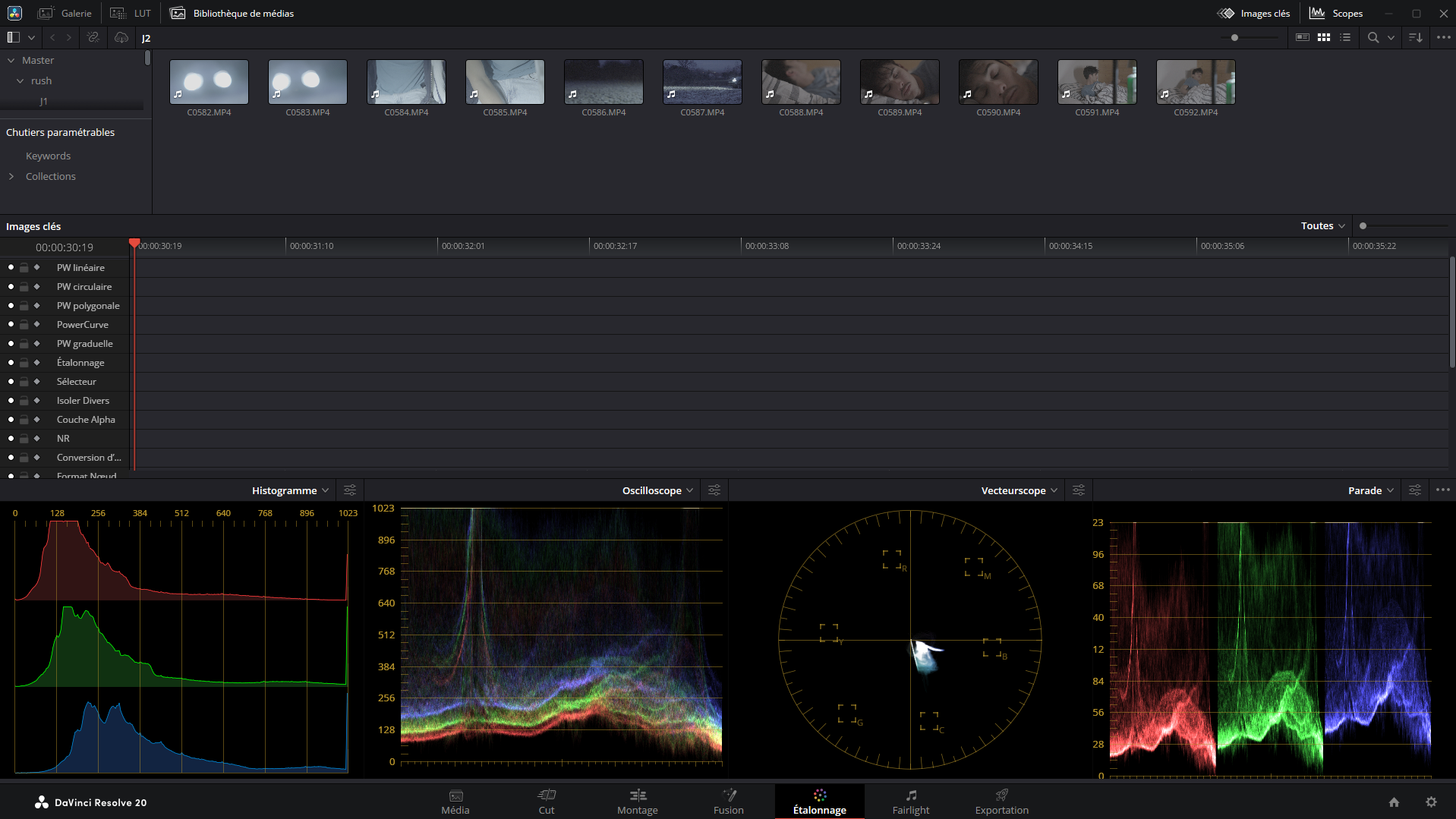1456x819 pixels.
Task: Toggle enable dot for PW linéaire track
Action: click(11, 267)
